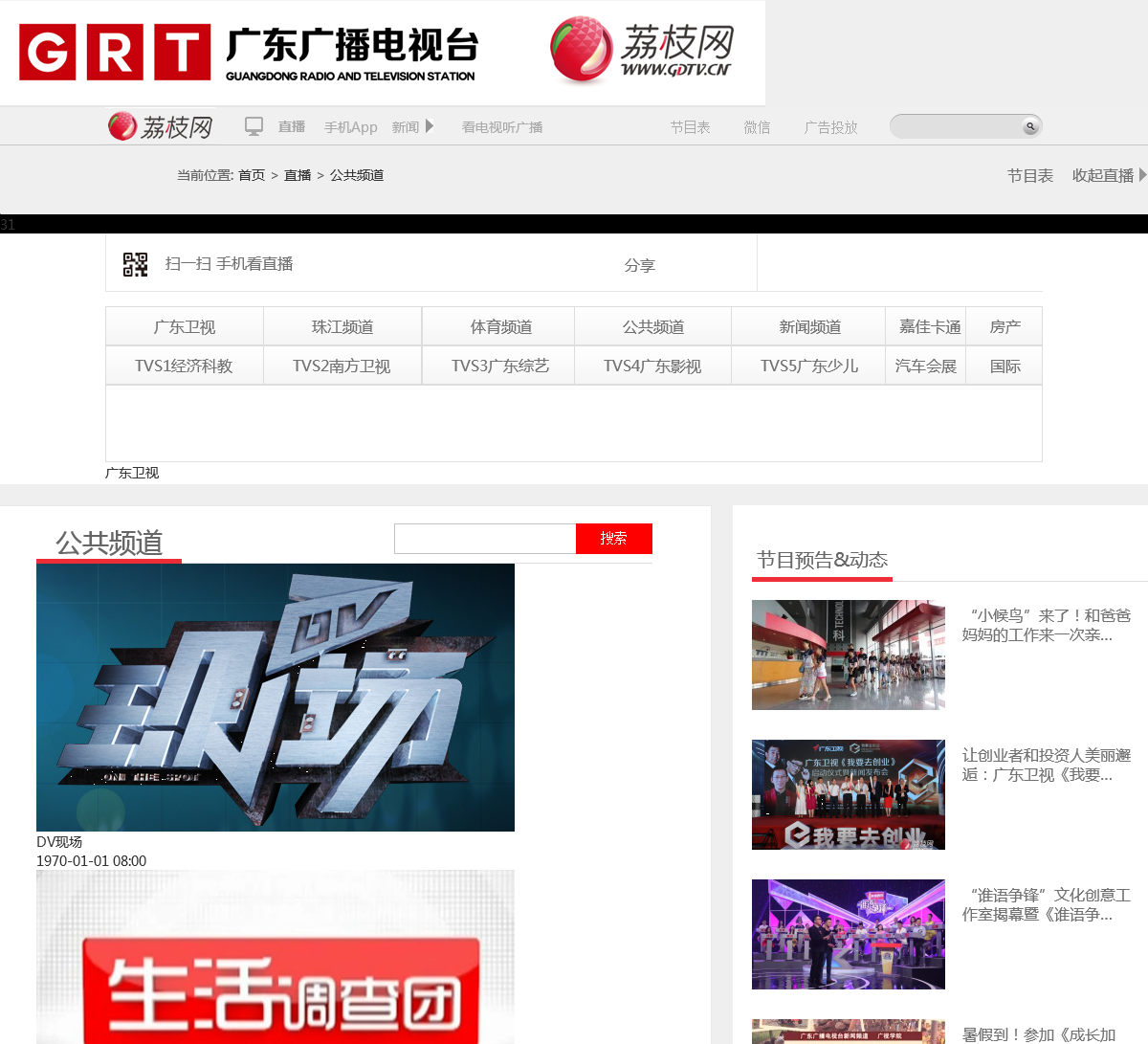Click 广东卫视 text below channel box
The height and width of the screenshot is (1044, 1148).
[x=132, y=473]
